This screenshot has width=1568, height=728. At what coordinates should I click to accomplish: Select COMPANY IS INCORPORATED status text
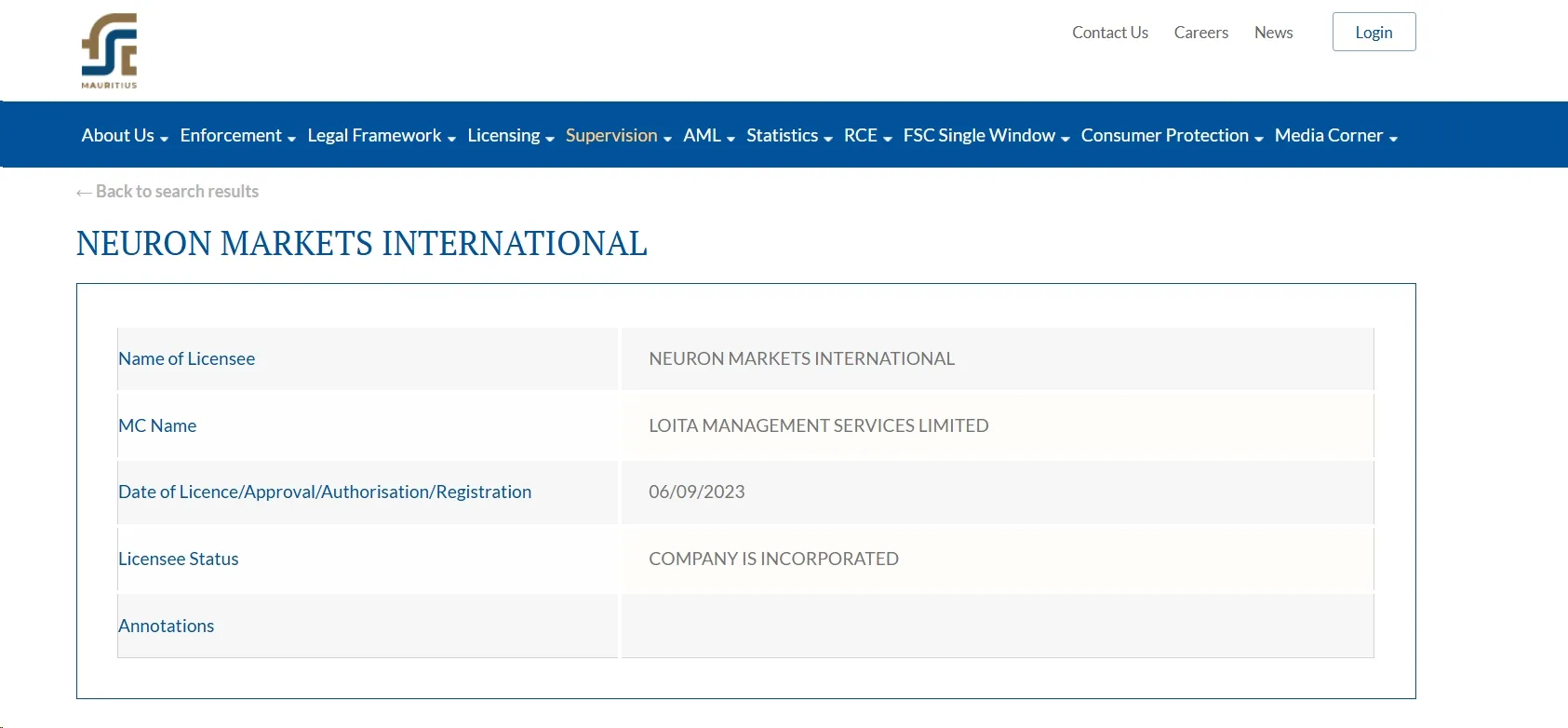click(773, 559)
